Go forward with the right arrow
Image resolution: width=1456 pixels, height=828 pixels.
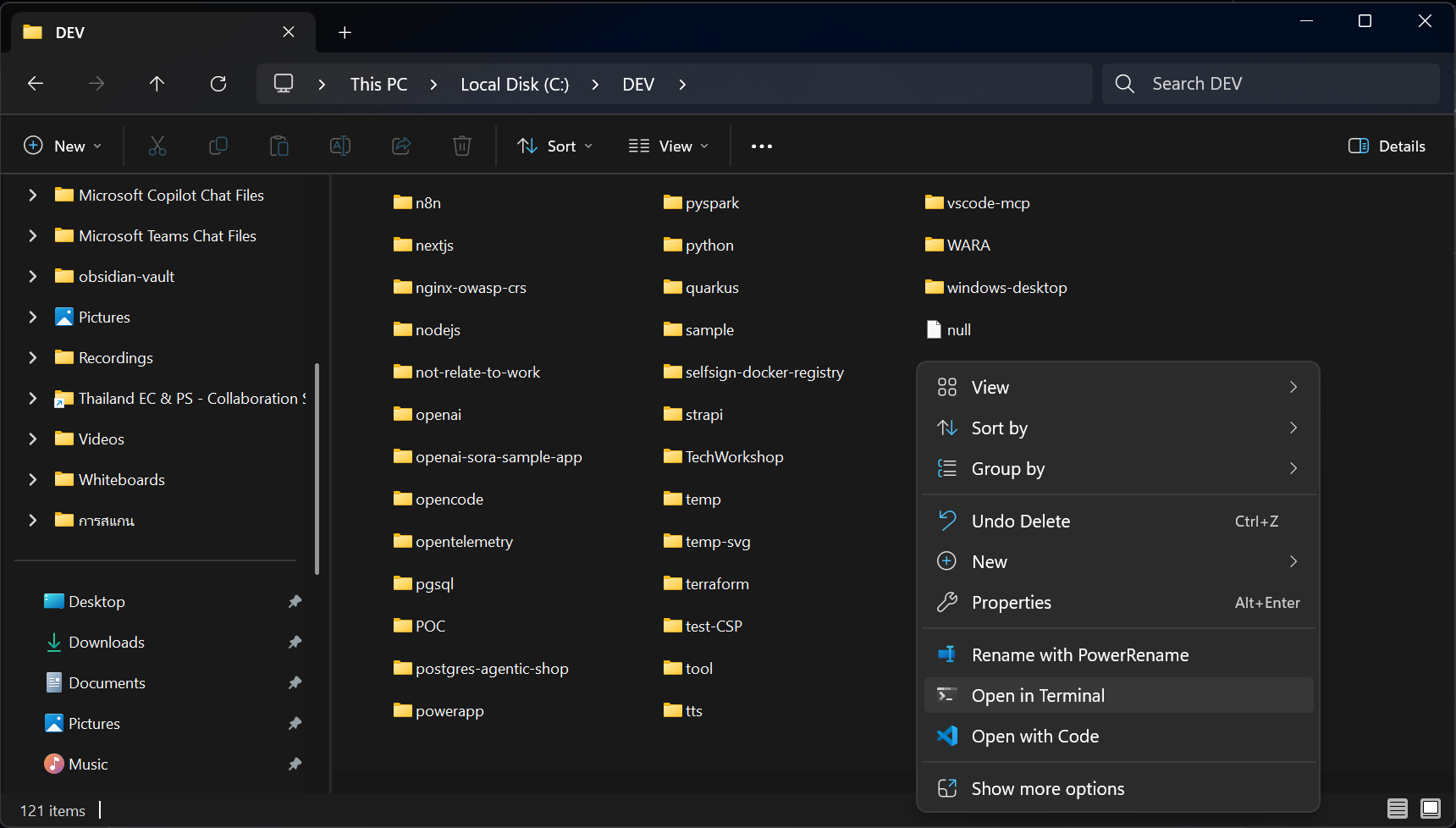point(97,83)
